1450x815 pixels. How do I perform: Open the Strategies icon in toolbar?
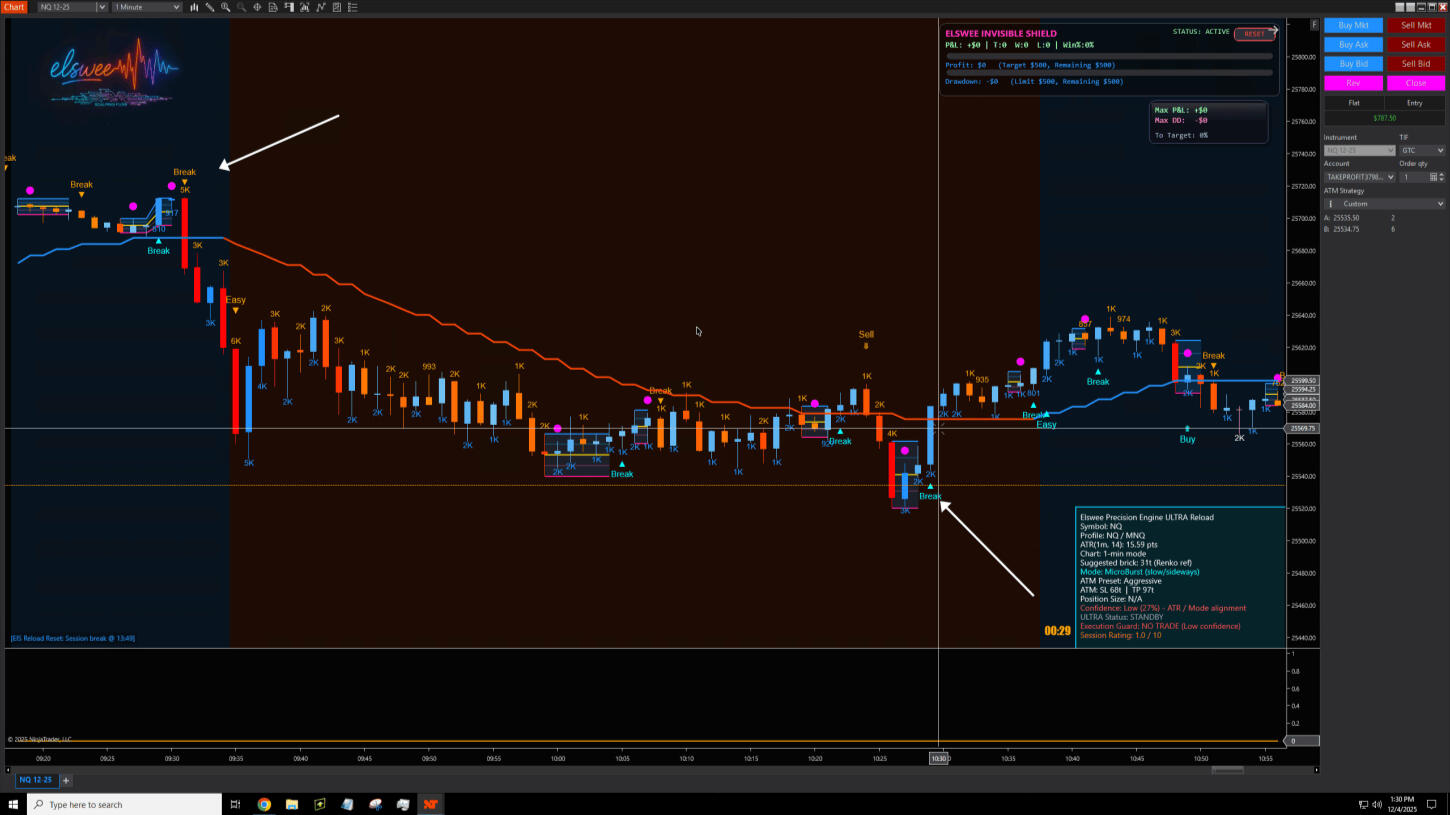tap(321, 7)
